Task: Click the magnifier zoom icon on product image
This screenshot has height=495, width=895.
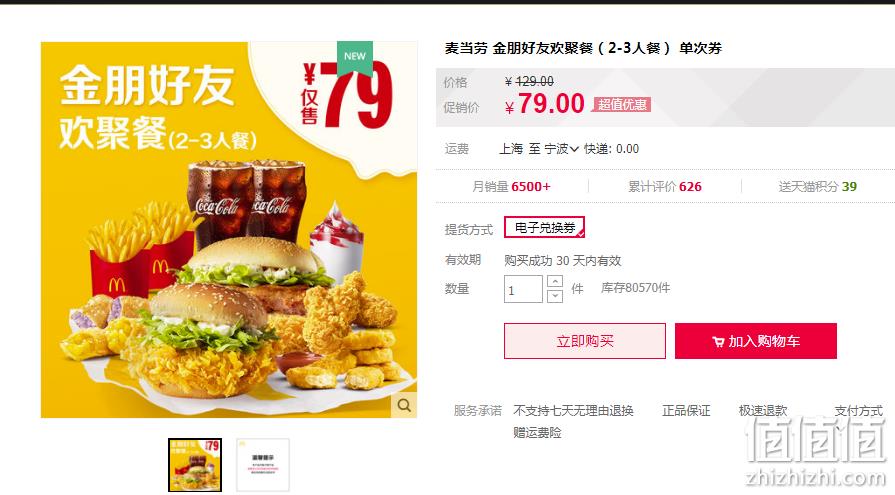Action: coord(404,405)
